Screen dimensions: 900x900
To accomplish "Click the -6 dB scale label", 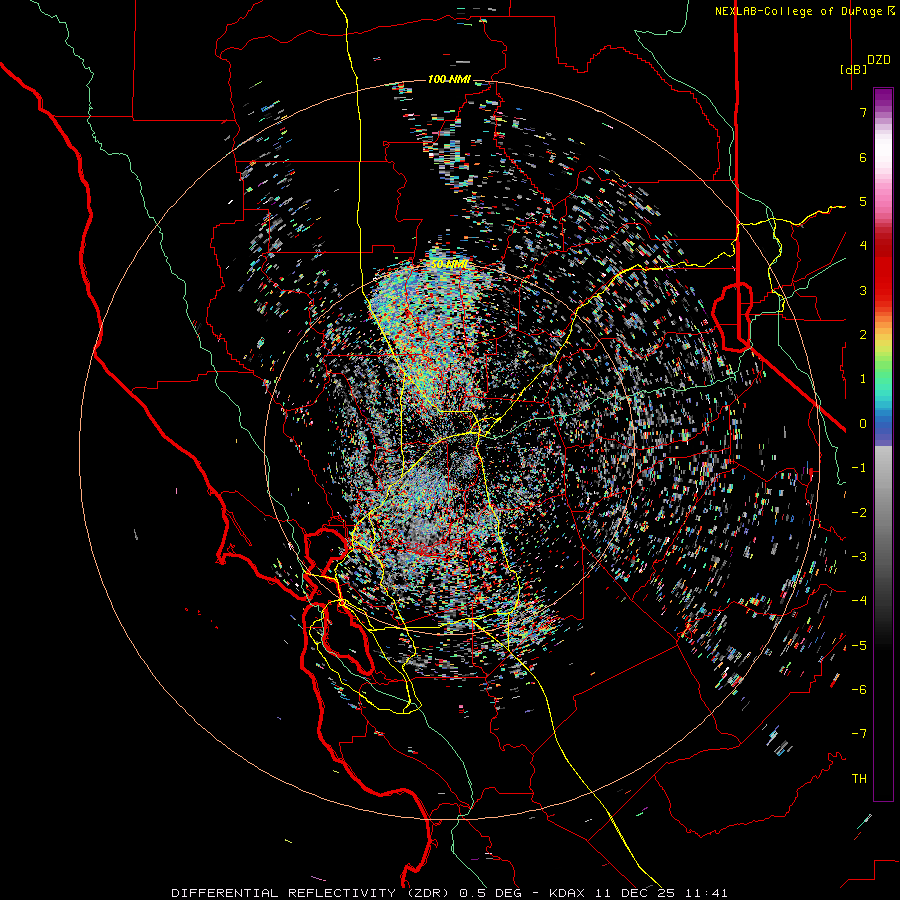I will pyautogui.click(x=859, y=689).
